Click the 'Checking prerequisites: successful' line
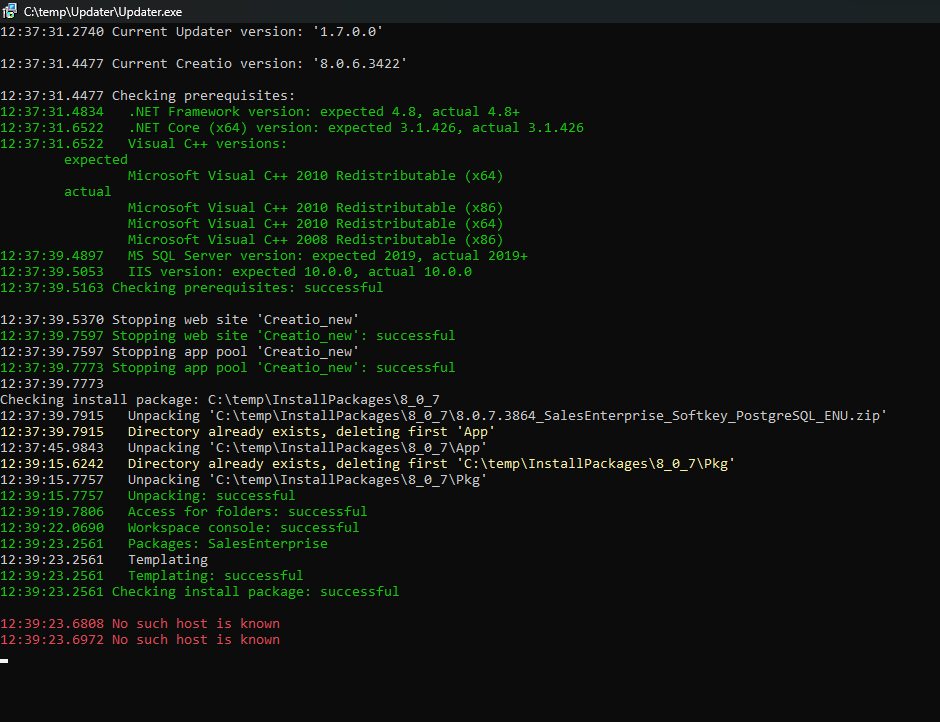This screenshot has height=722, width=940. point(191,288)
